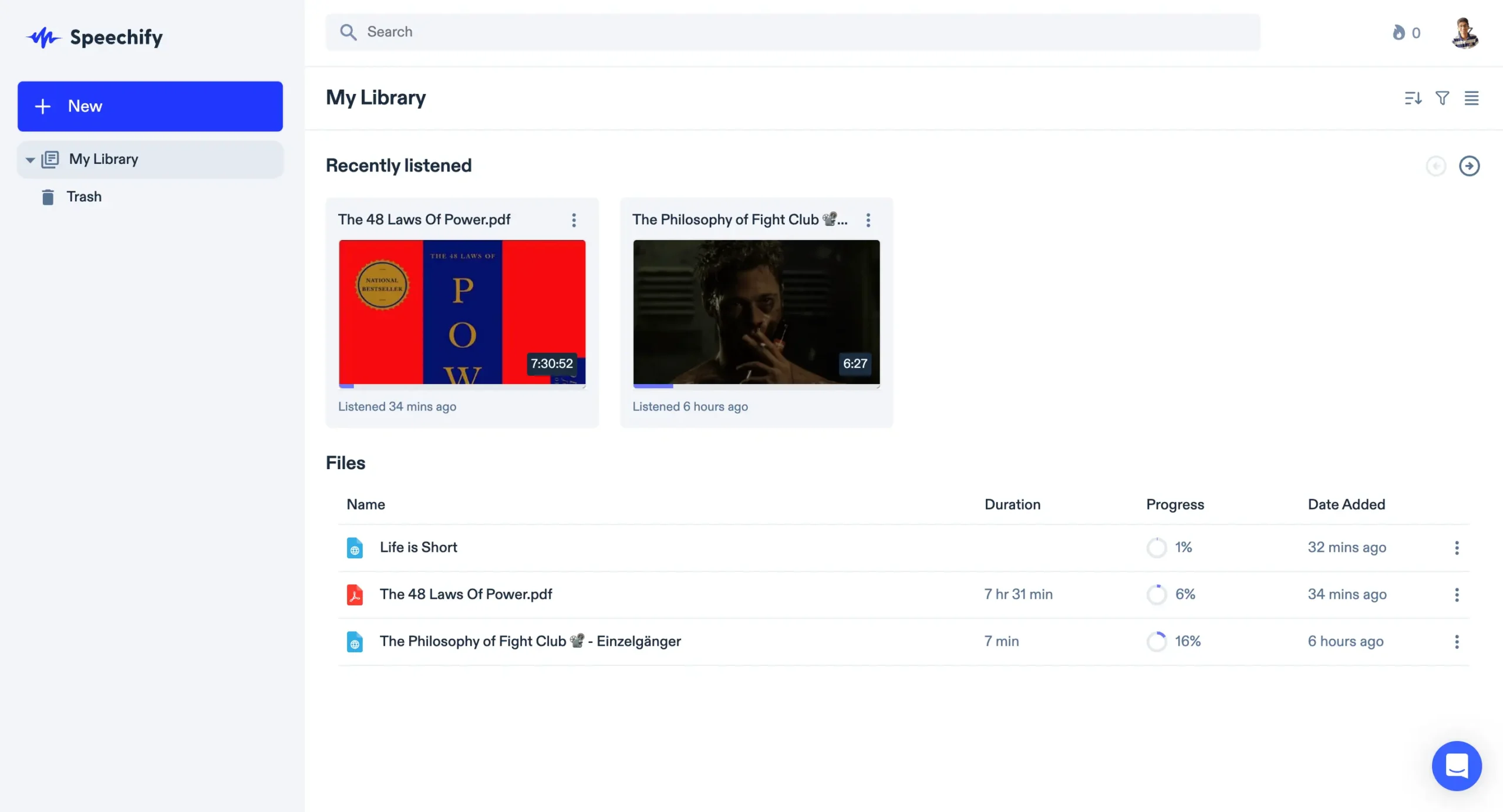Click the web document icon for Life is Short

(355, 548)
